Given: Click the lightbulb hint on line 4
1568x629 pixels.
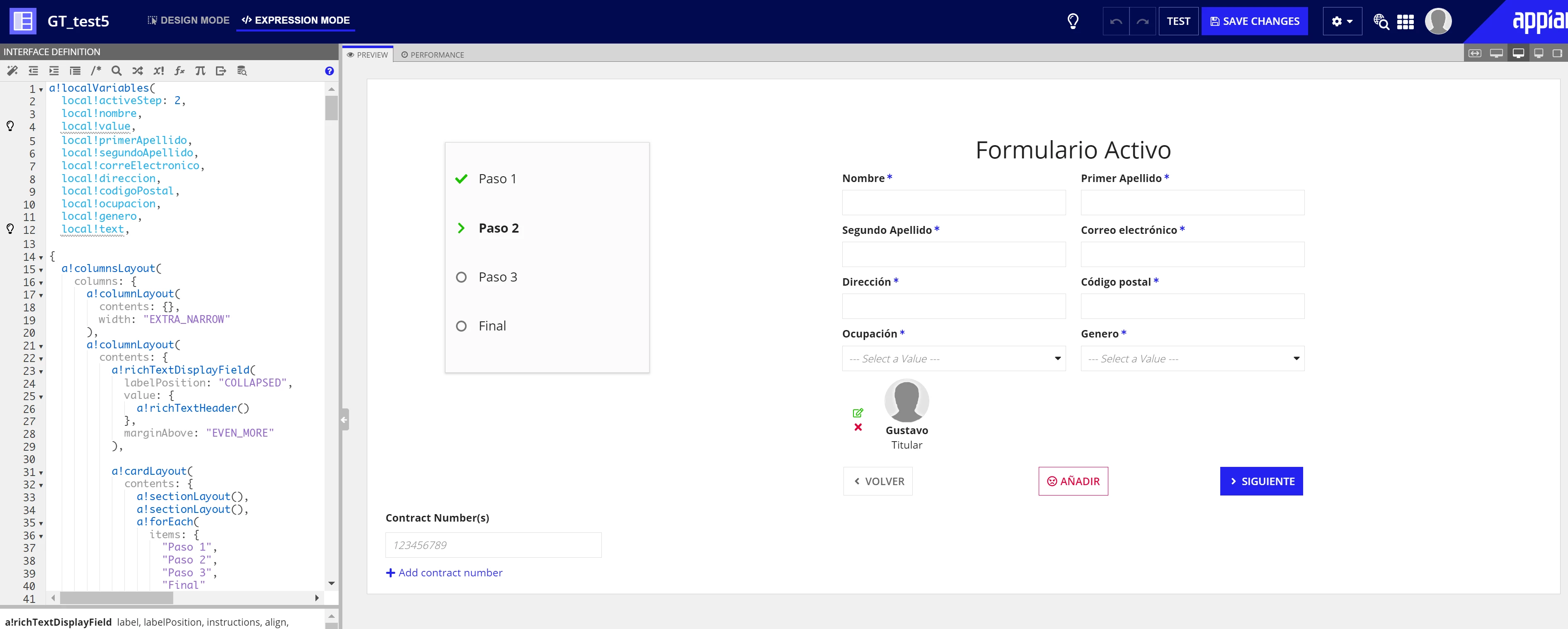Looking at the screenshot, I should (x=10, y=126).
